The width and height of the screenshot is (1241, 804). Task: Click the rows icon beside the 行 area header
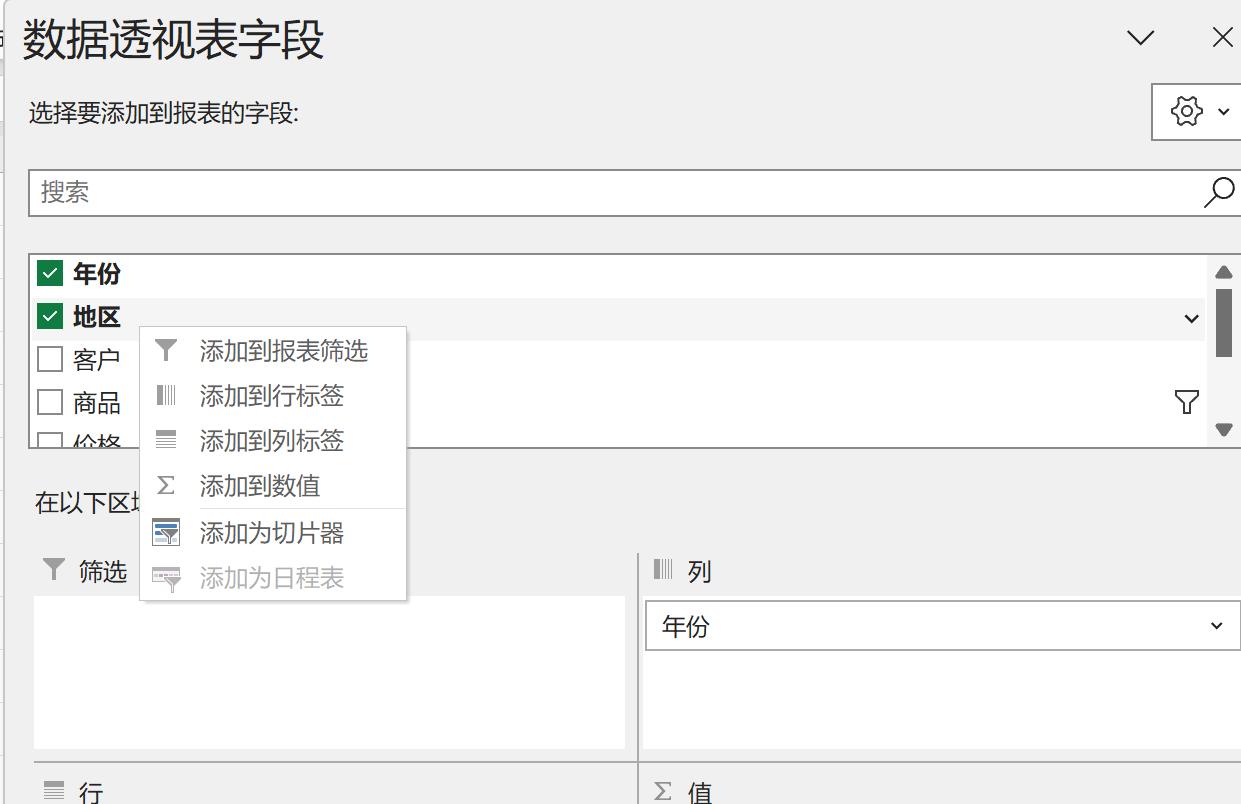(52, 791)
